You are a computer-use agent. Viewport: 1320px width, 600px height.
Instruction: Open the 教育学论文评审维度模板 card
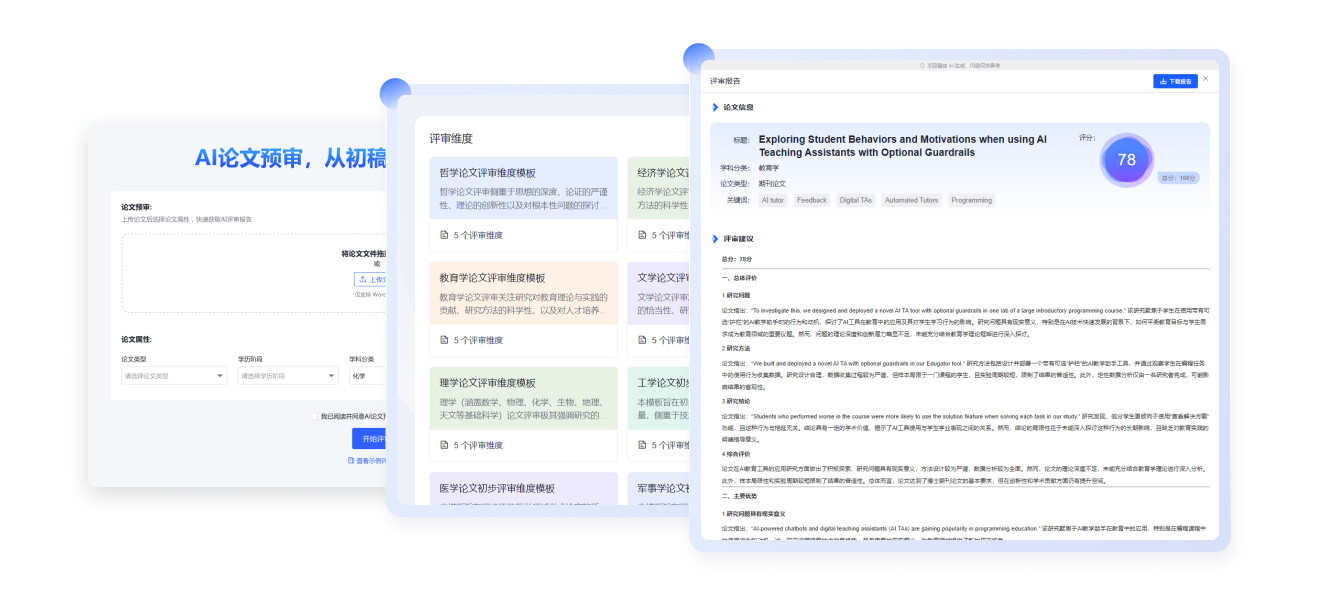pos(523,309)
